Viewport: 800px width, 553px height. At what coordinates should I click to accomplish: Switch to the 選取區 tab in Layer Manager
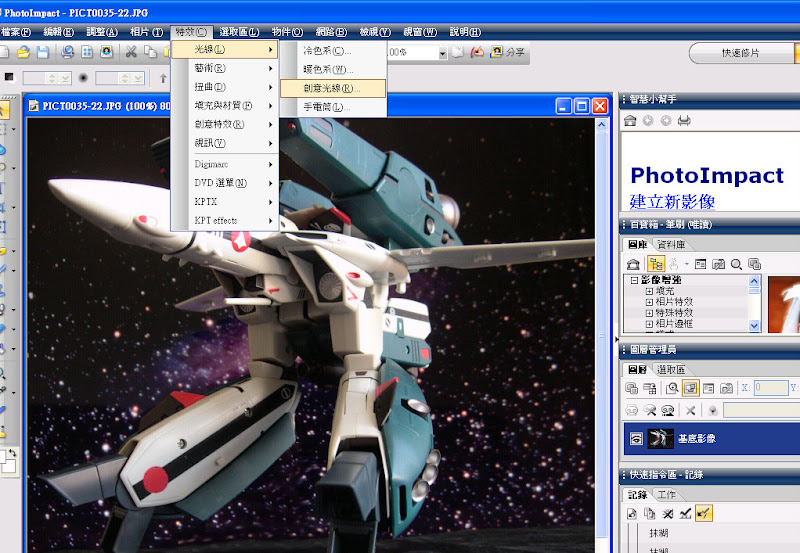tap(670, 370)
